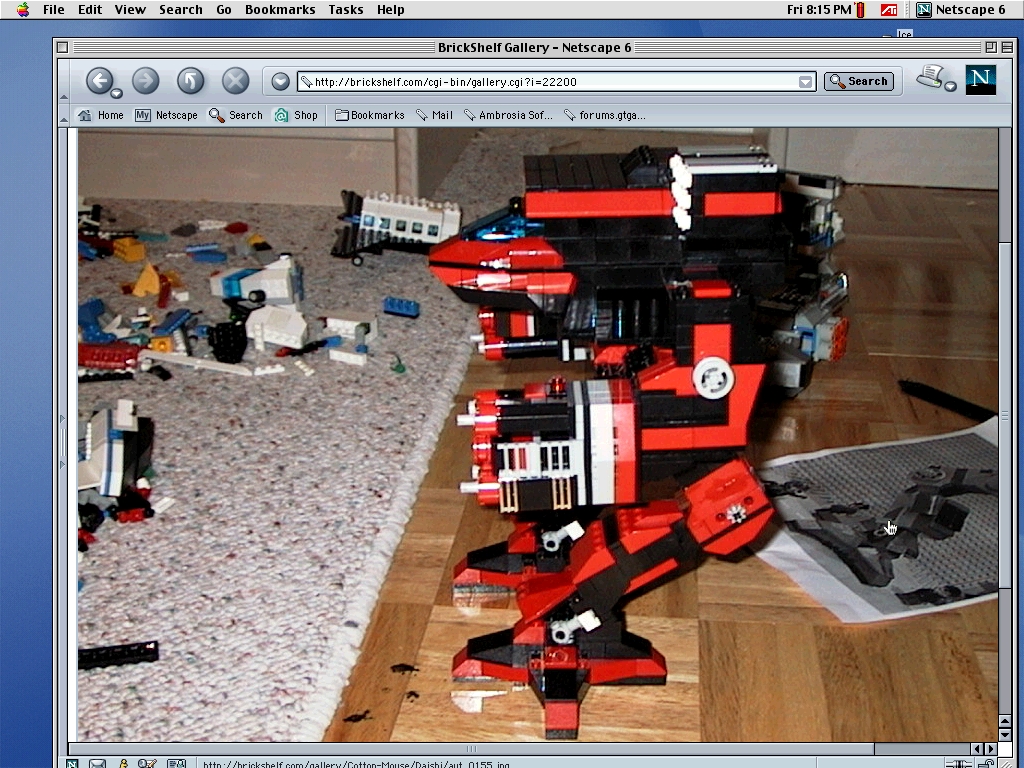The height and width of the screenshot is (768, 1024).
Task: Click the Search button beside the address bar
Action: 859,81
